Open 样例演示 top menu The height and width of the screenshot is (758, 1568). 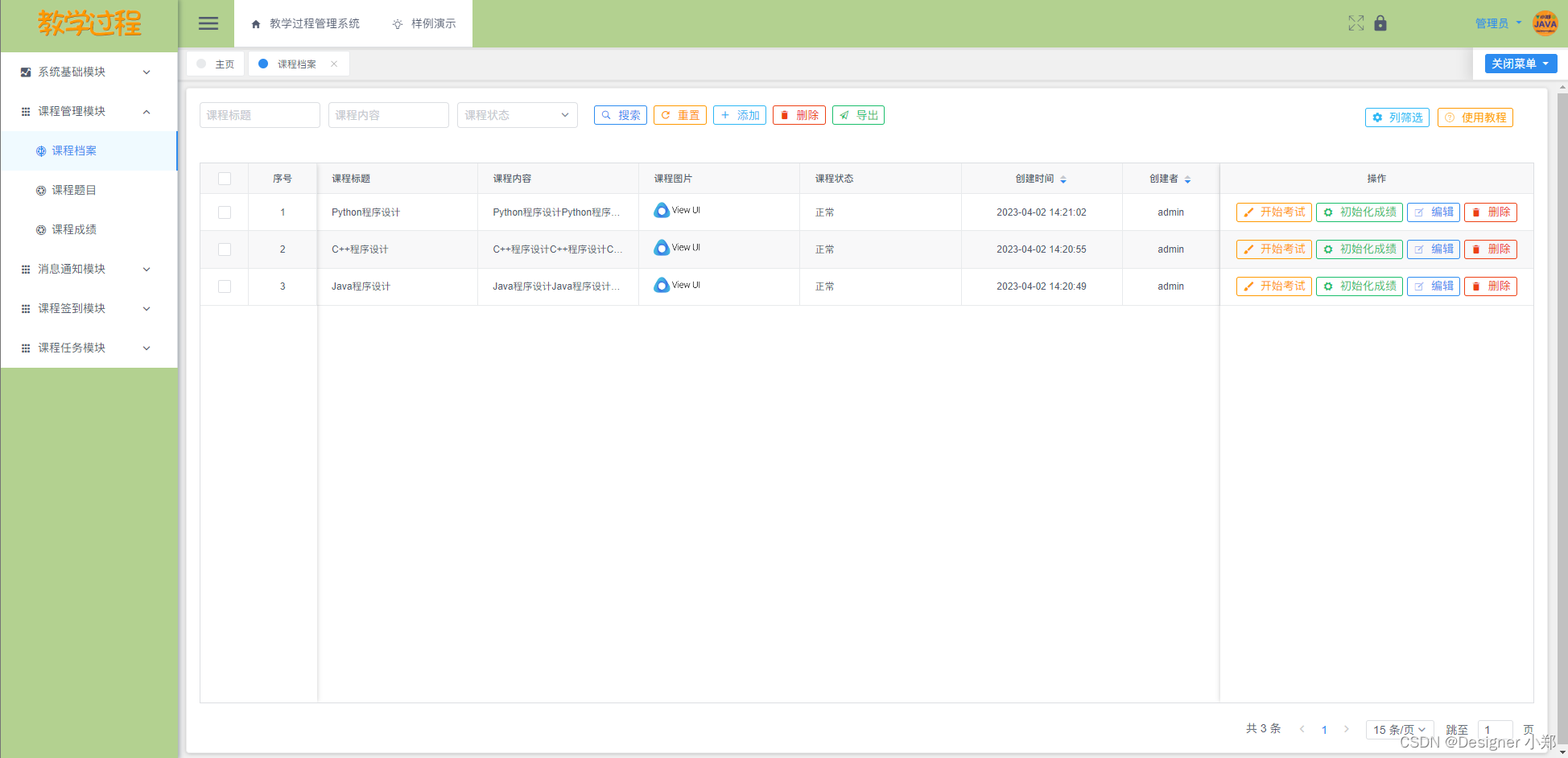[x=424, y=23]
